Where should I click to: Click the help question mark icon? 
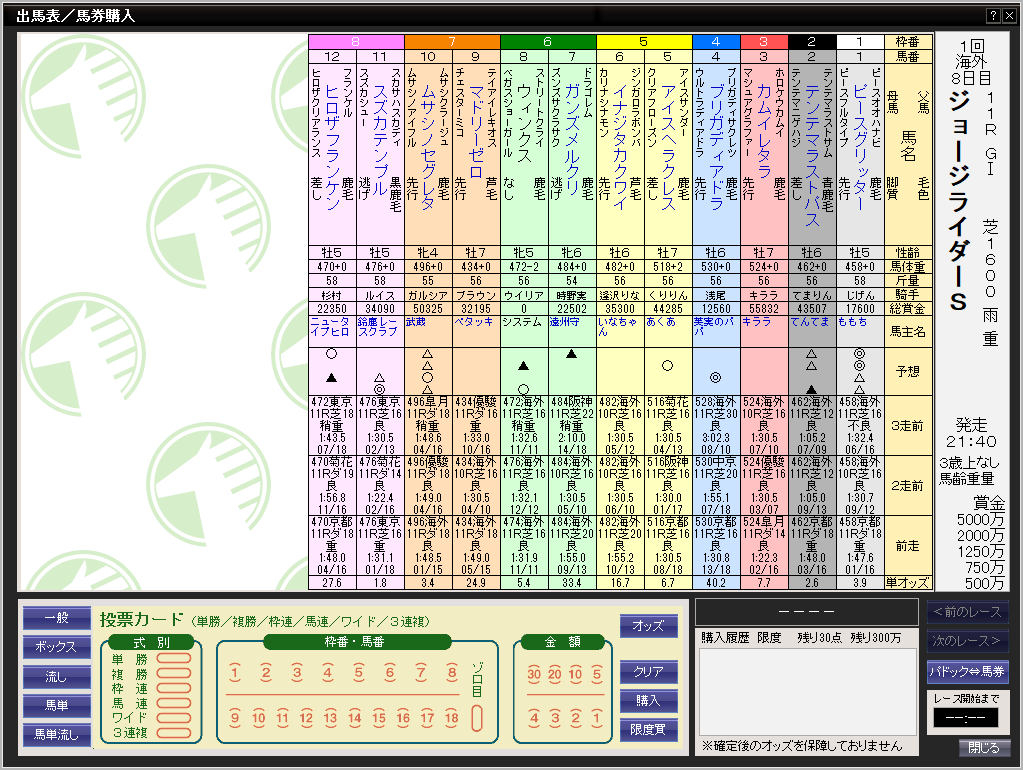(x=993, y=16)
